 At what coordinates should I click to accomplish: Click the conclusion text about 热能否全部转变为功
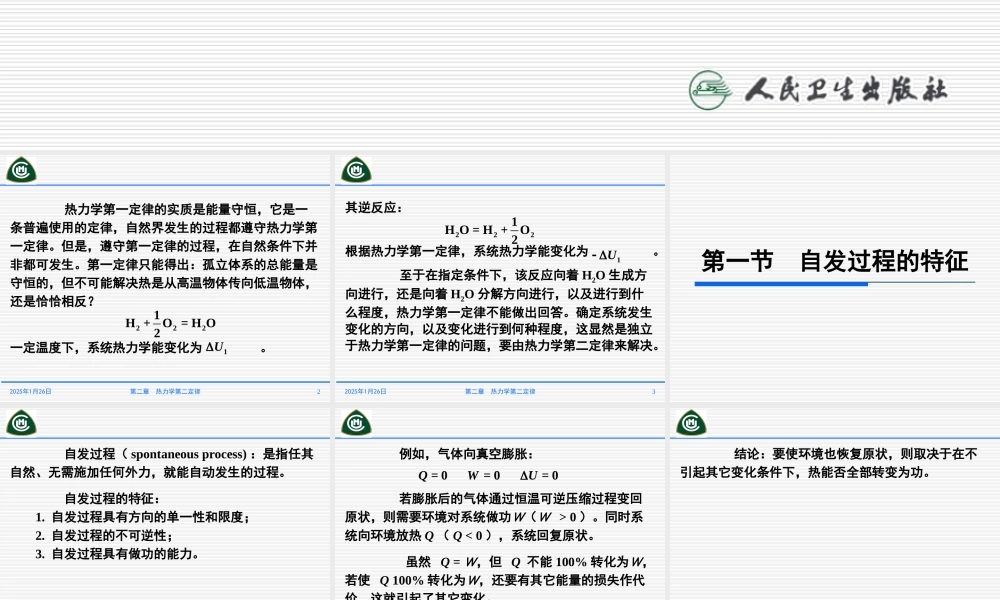(830, 462)
